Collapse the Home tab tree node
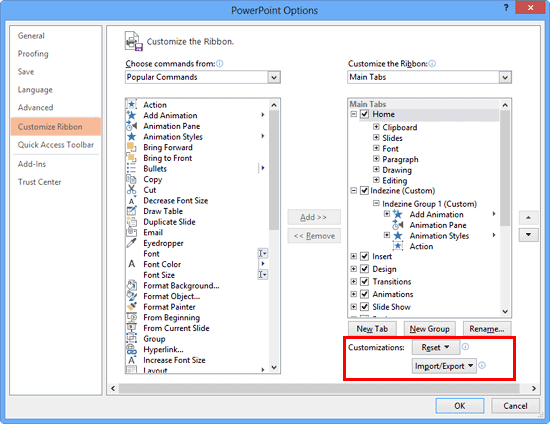This screenshot has height=424, width=550. [x=354, y=114]
